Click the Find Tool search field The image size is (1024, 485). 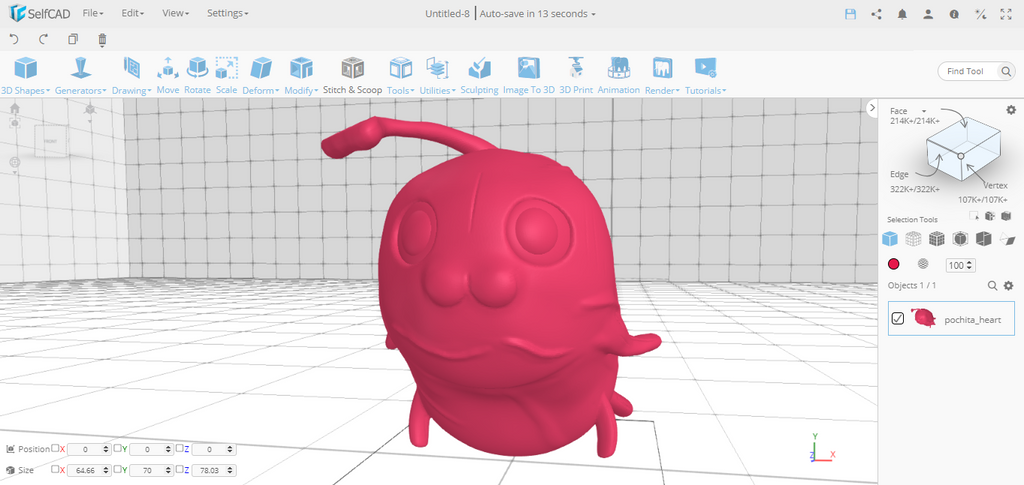coord(976,71)
